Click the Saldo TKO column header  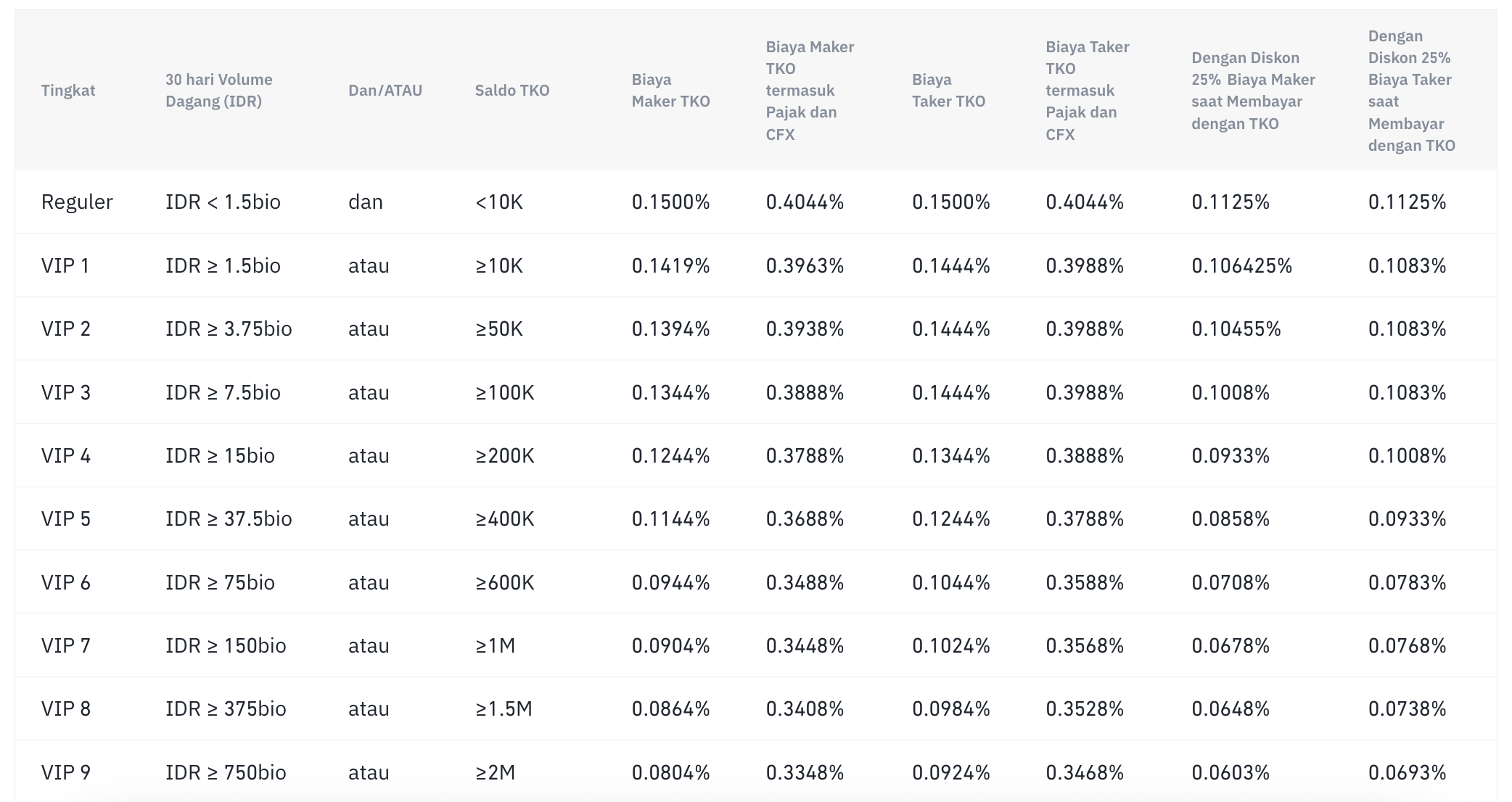(512, 91)
